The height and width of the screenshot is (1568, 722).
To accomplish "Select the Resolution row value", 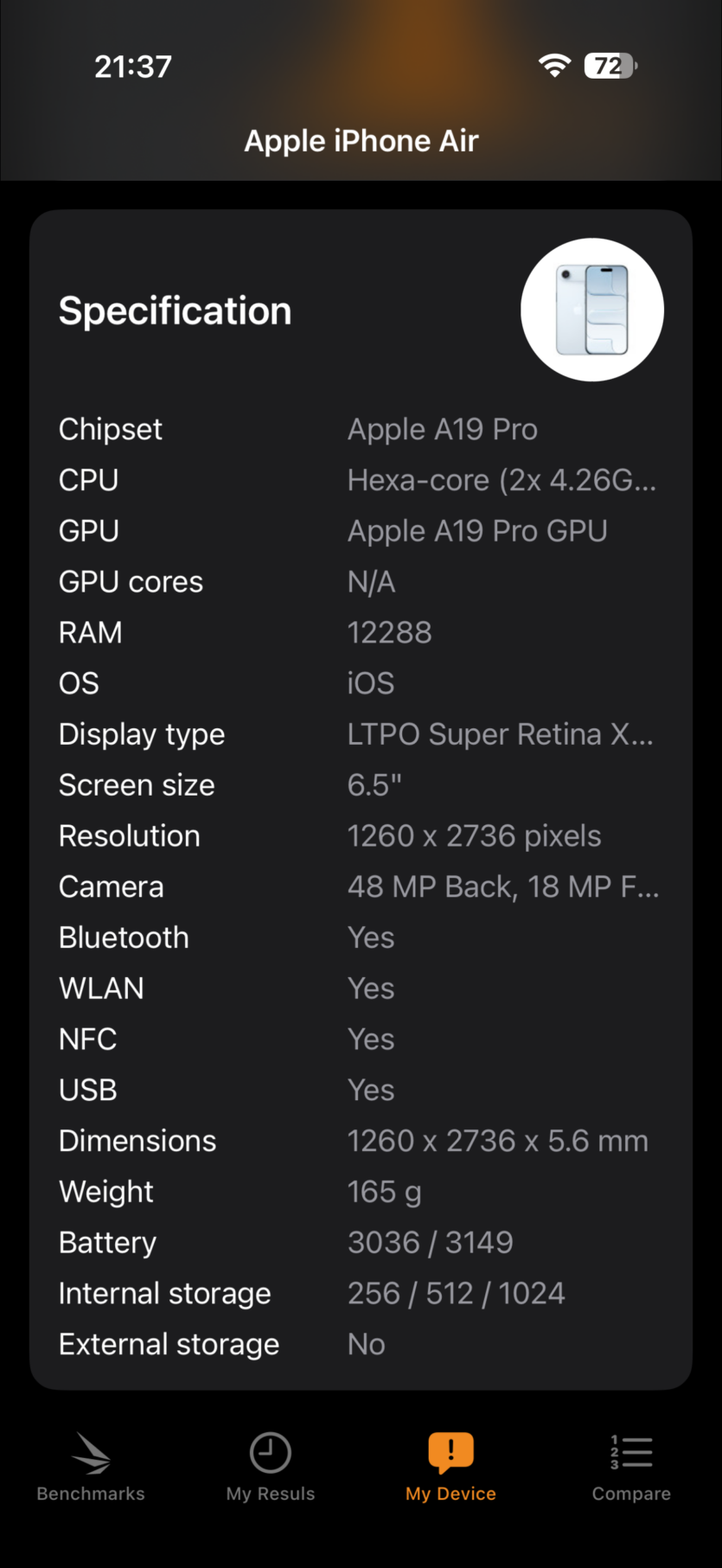I will (474, 836).
